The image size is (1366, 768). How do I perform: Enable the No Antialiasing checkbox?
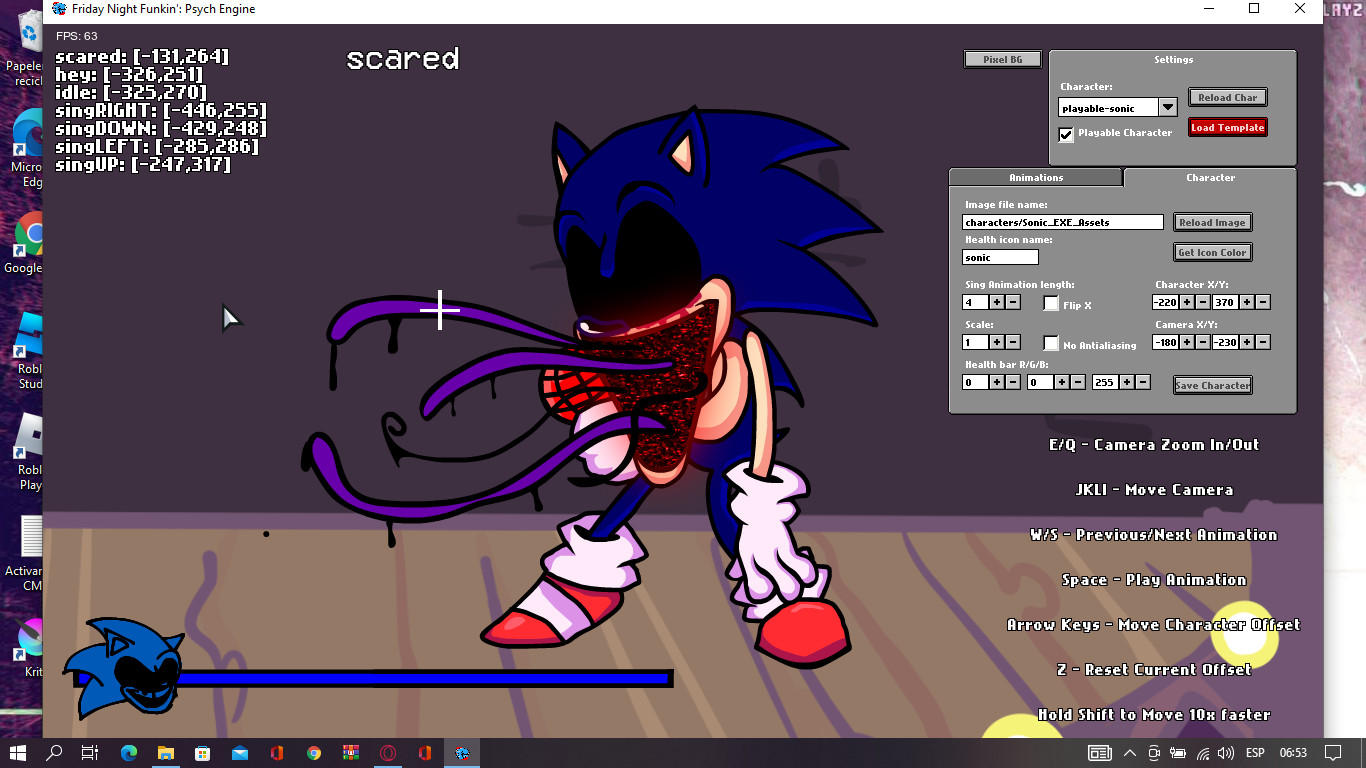[1051, 343]
